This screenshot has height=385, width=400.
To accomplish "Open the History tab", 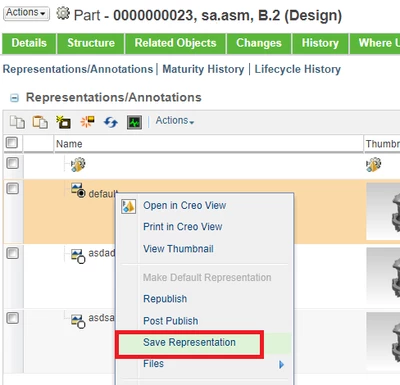I will 320,43.
